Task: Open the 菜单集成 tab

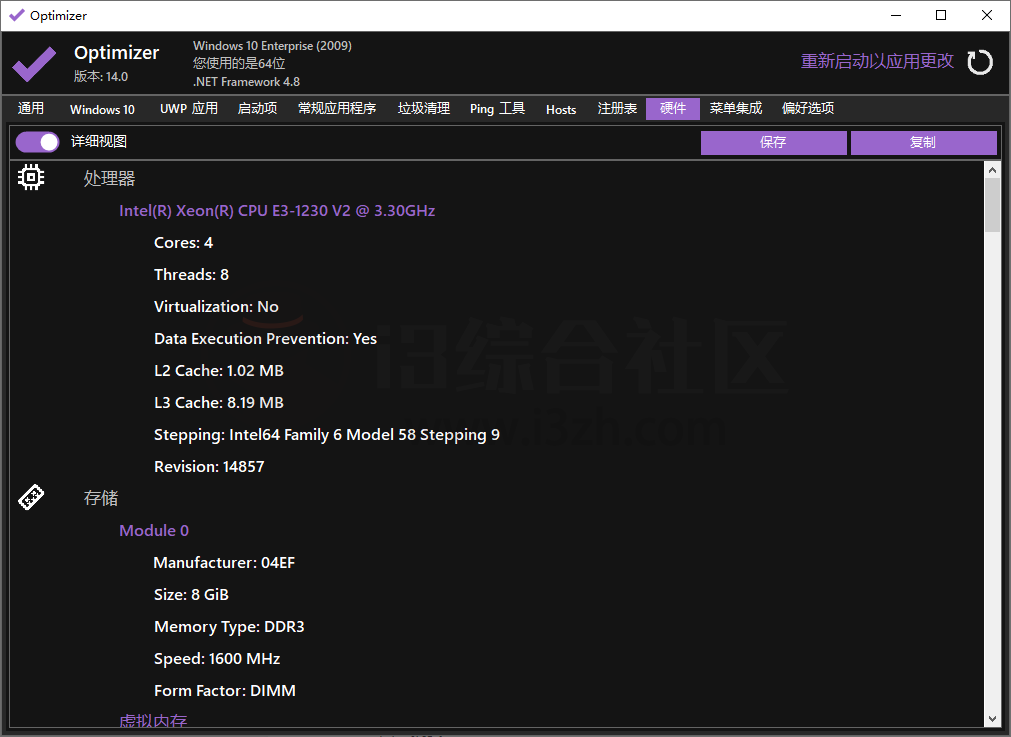Action: [x=736, y=108]
